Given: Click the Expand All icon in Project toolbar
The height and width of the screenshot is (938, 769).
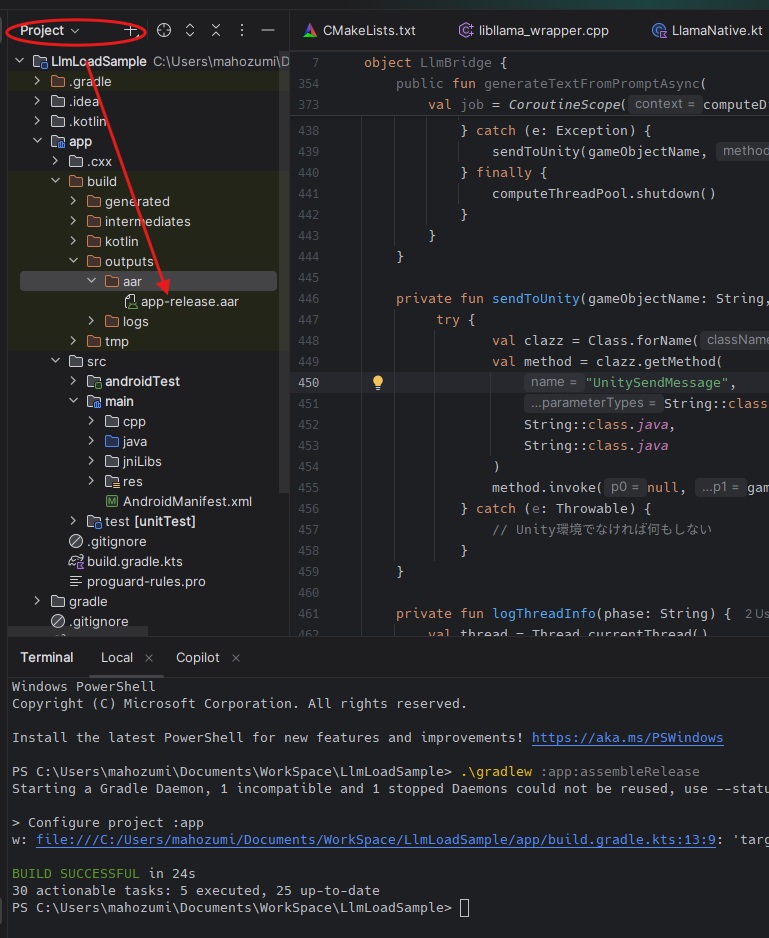Looking at the screenshot, I should (x=190, y=30).
